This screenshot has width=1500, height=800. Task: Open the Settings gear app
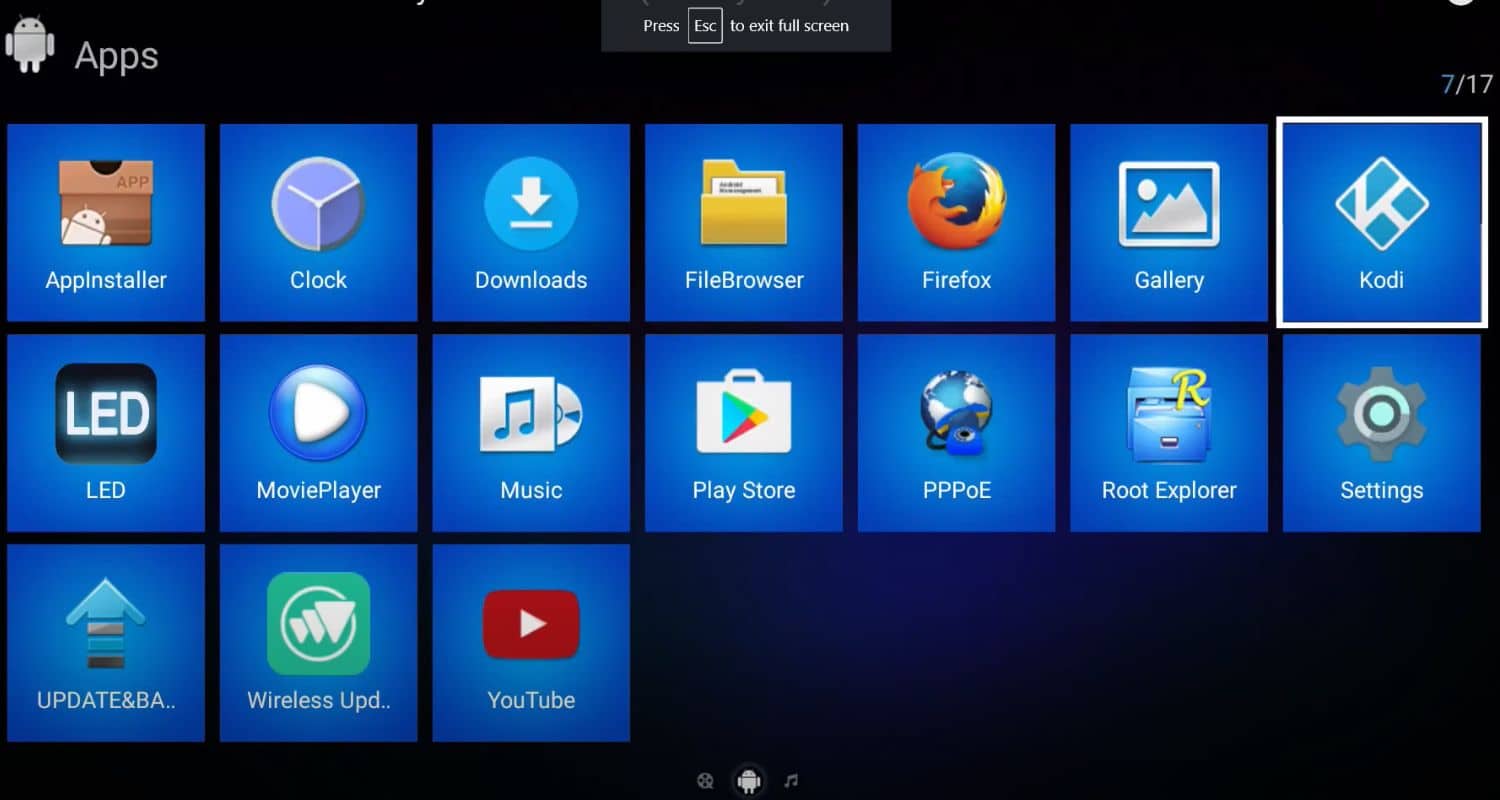(x=1382, y=433)
